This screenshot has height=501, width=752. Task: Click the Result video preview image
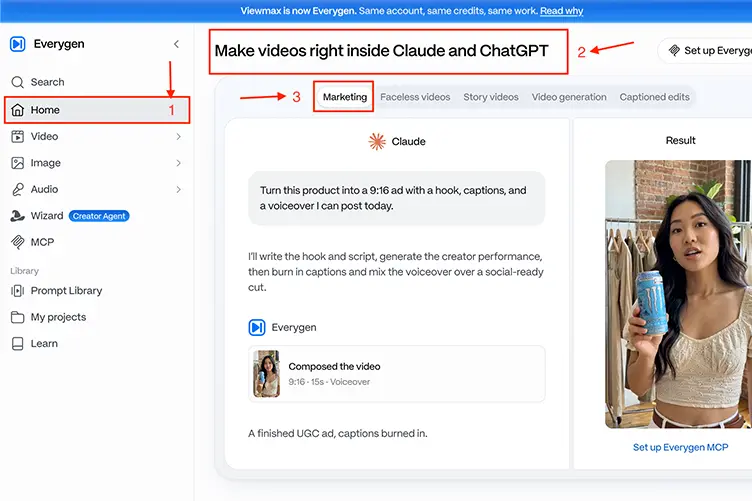(679, 294)
